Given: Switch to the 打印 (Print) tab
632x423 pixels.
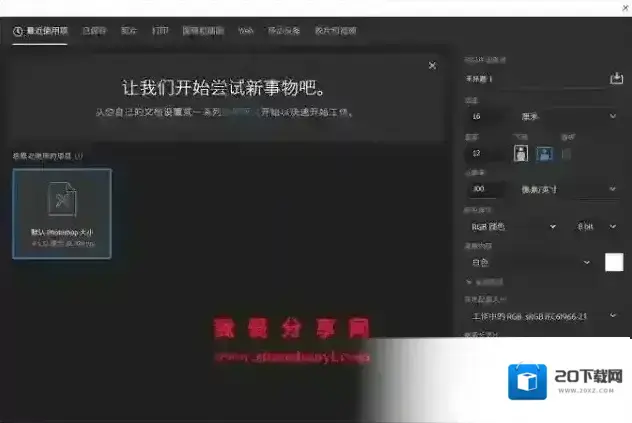Looking at the screenshot, I should [x=160, y=31].
